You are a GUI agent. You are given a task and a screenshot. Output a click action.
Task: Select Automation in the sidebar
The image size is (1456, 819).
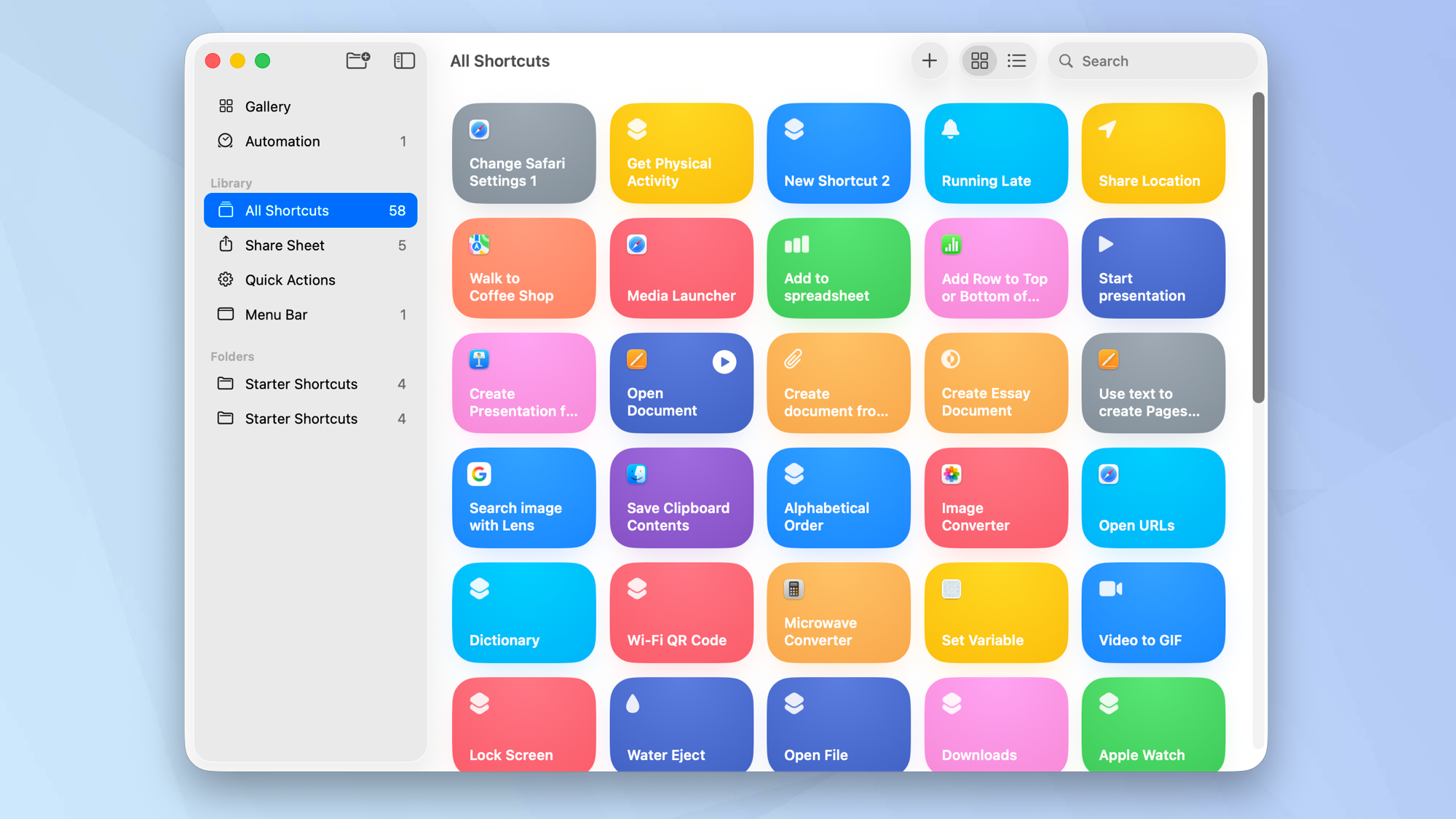(x=282, y=141)
